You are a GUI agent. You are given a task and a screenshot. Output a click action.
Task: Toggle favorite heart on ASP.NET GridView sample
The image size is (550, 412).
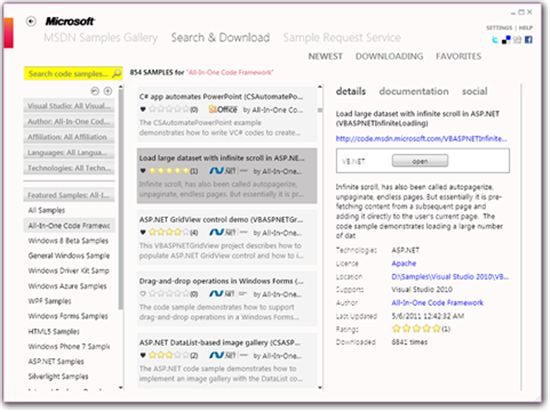pos(143,232)
